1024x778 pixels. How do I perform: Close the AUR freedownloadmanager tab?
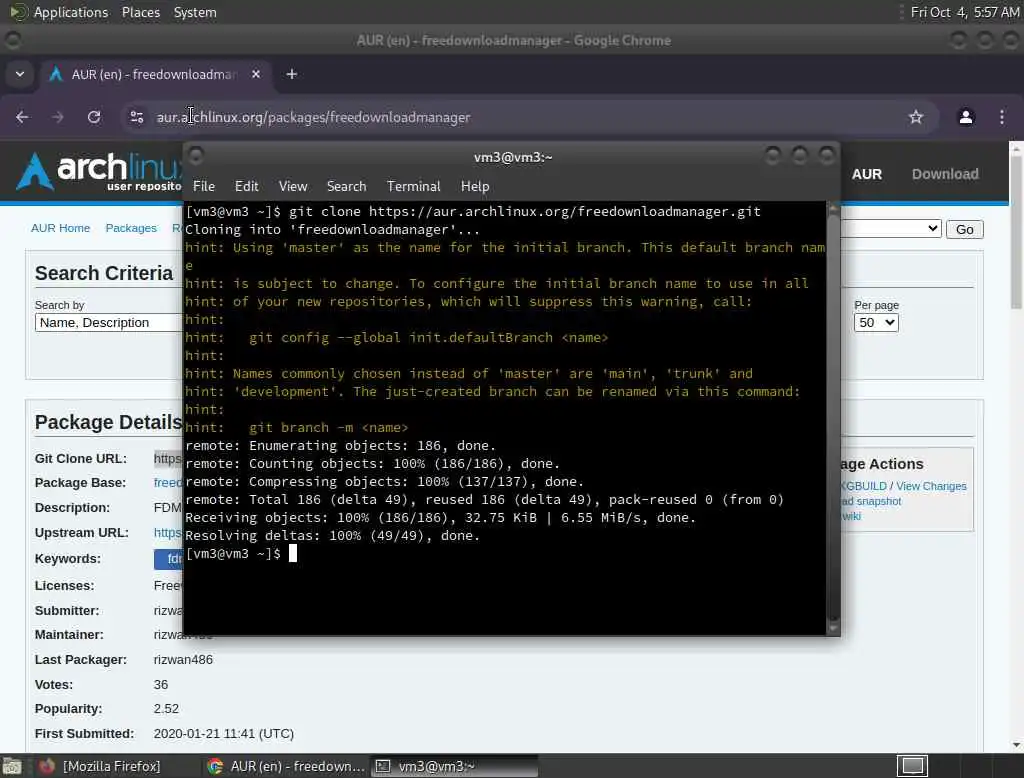(x=256, y=74)
